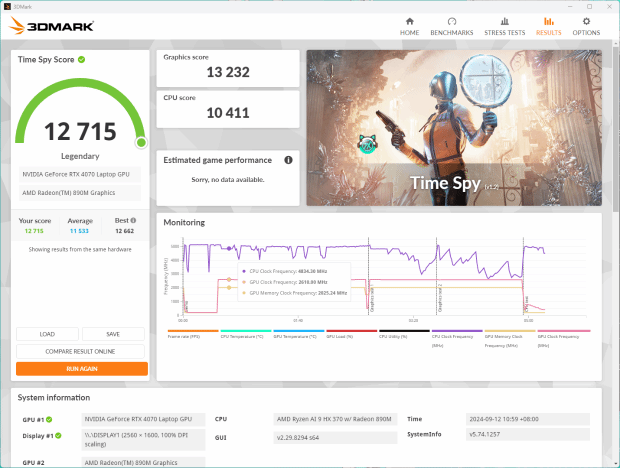620x468 pixels.
Task: Open the STRESS TESTS tab
Action: pos(505,26)
